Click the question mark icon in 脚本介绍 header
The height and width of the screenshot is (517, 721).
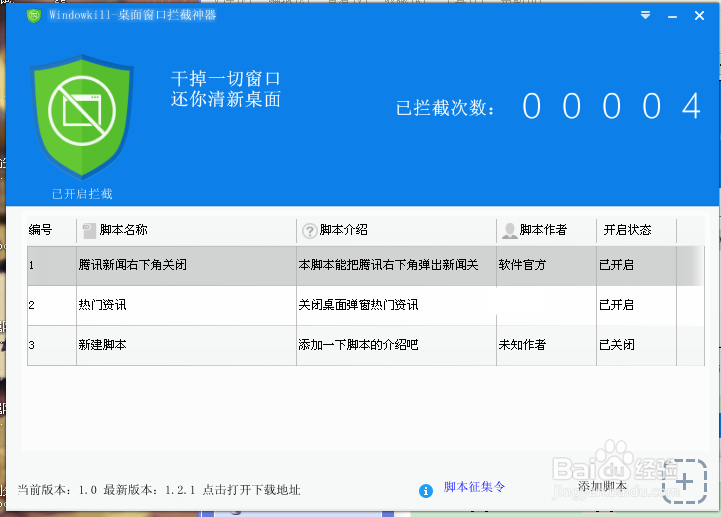pyautogui.click(x=309, y=230)
